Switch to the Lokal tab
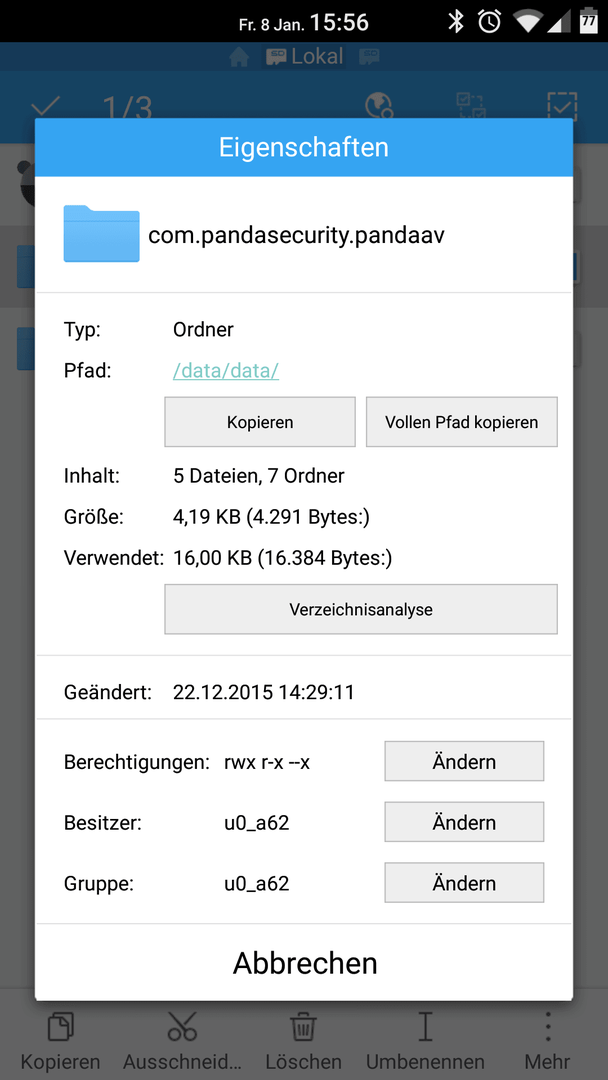The width and height of the screenshot is (608, 1080). [304, 56]
